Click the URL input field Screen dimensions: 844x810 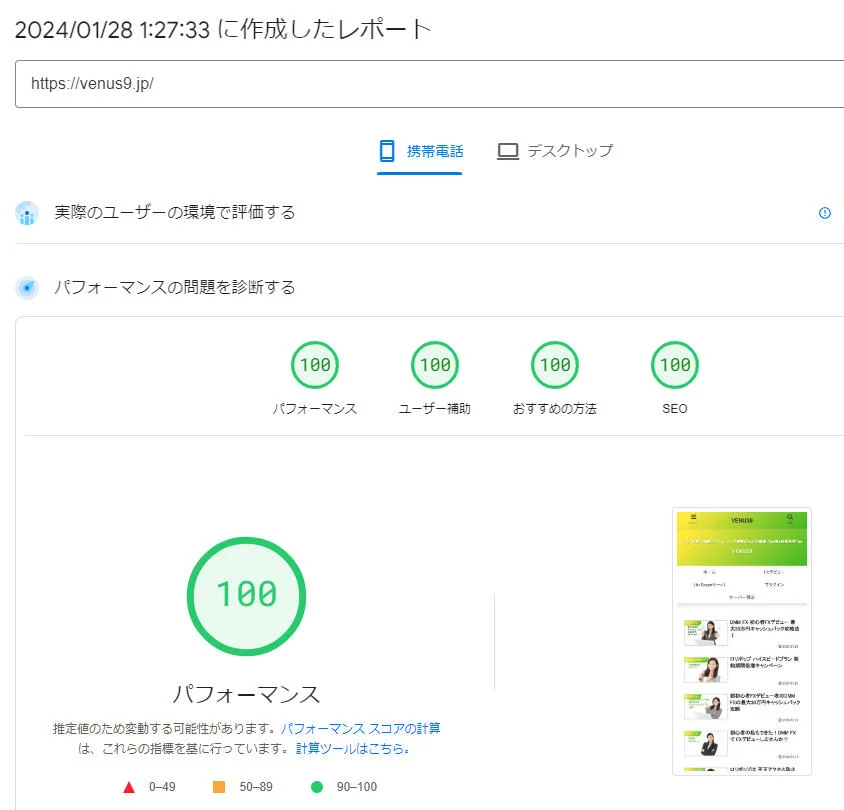pos(430,84)
